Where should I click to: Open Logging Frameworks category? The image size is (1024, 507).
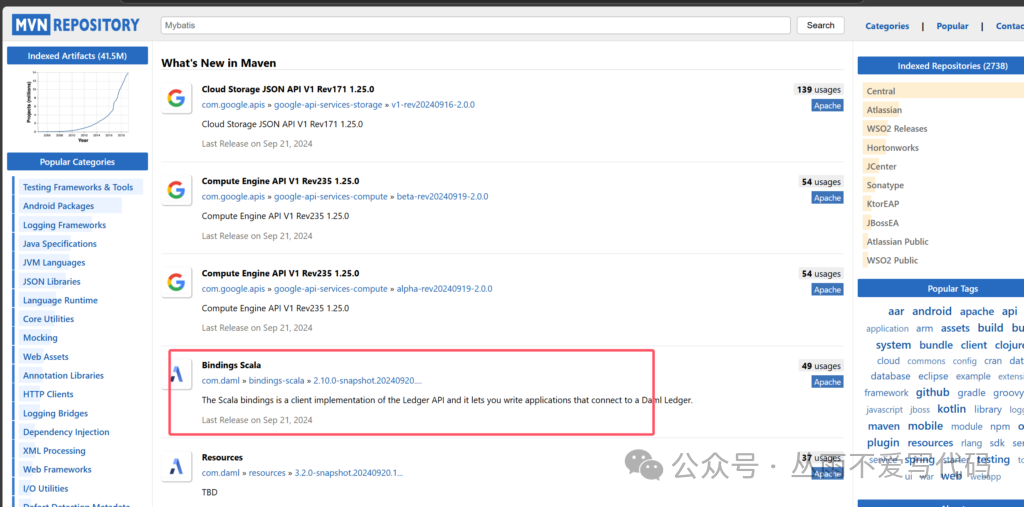tap(64, 225)
